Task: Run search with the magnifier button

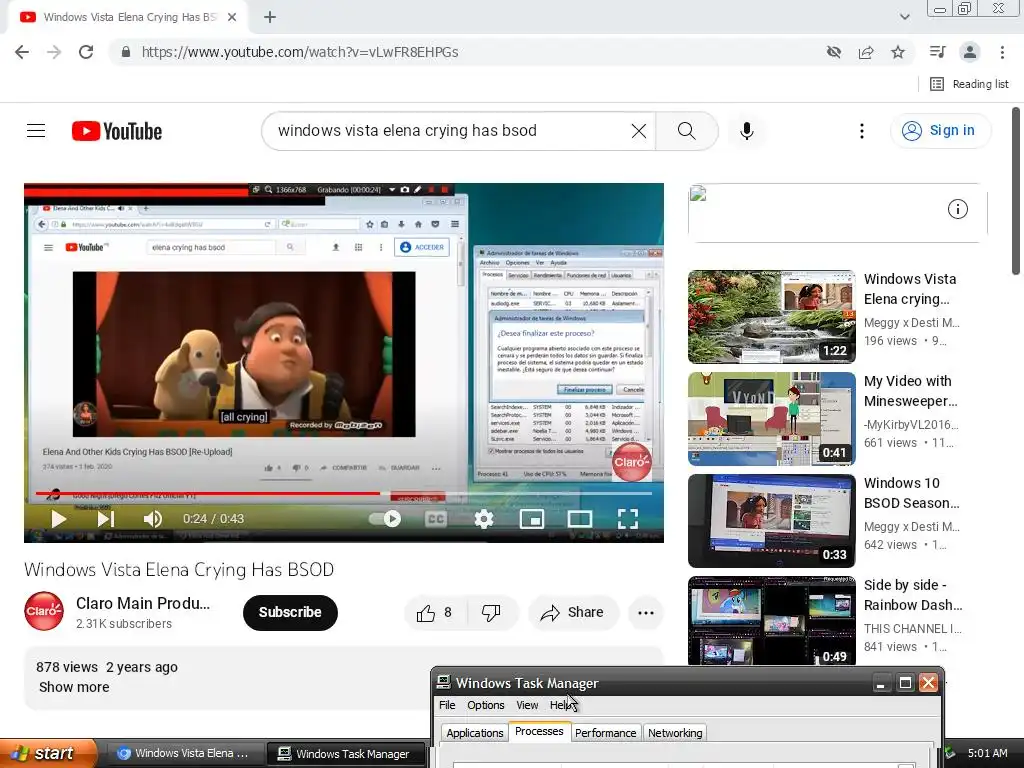Action: coord(686,131)
